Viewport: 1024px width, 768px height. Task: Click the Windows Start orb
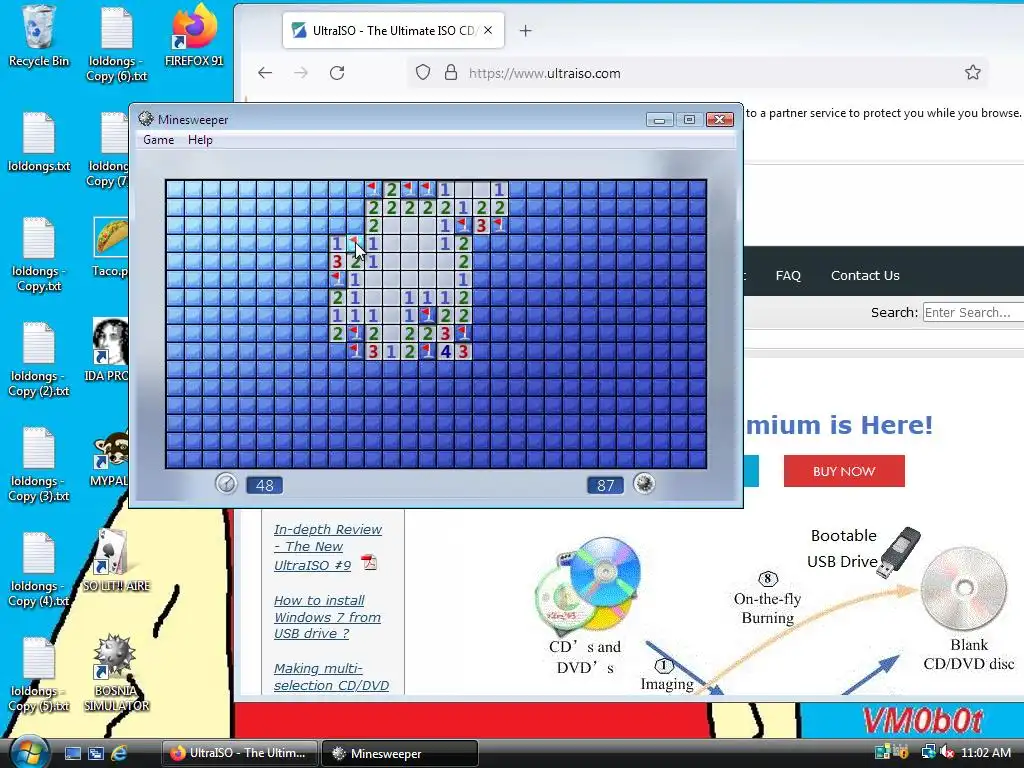click(28, 752)
